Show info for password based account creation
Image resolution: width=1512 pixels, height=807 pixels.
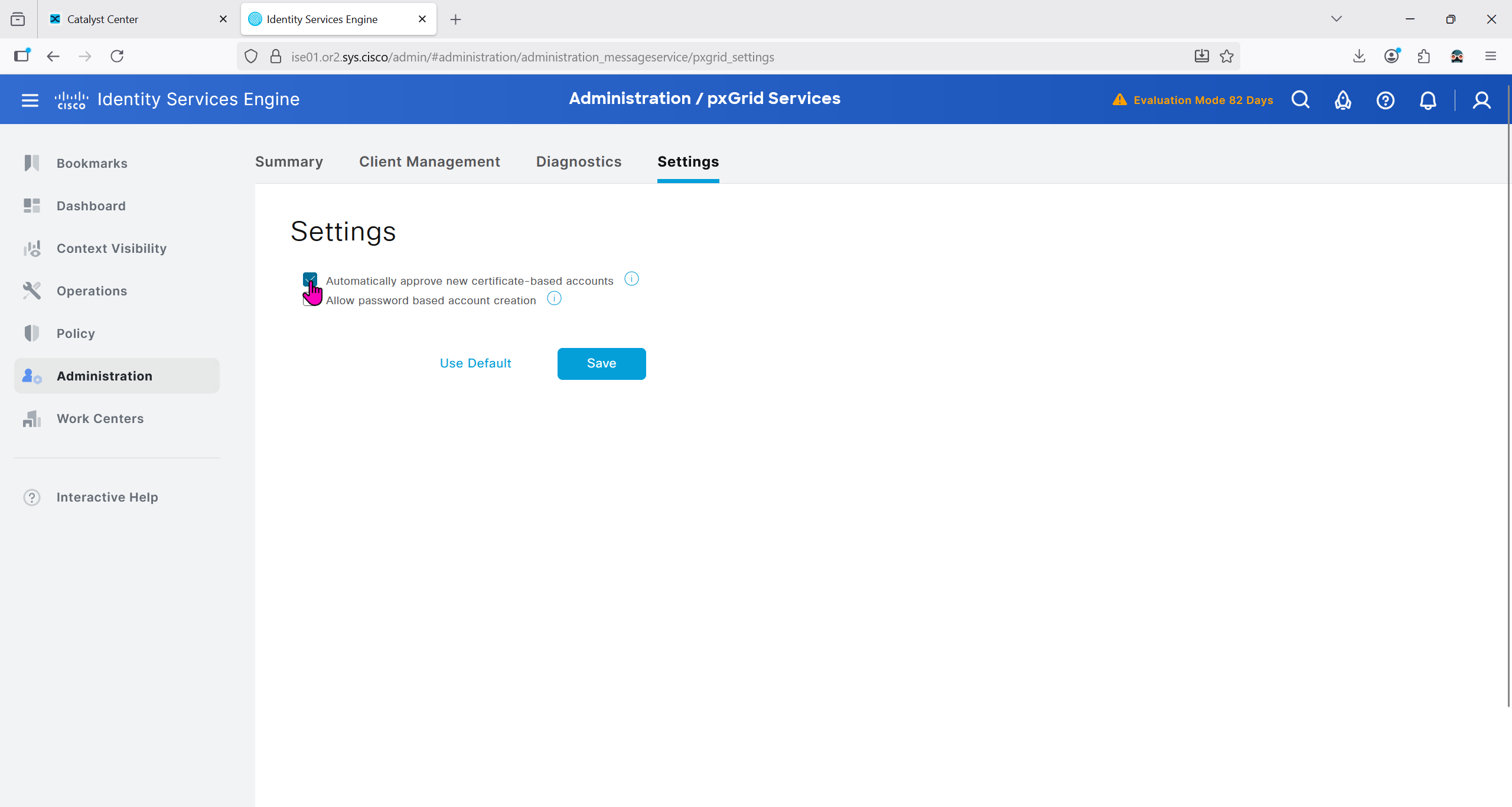pos(554,298)
